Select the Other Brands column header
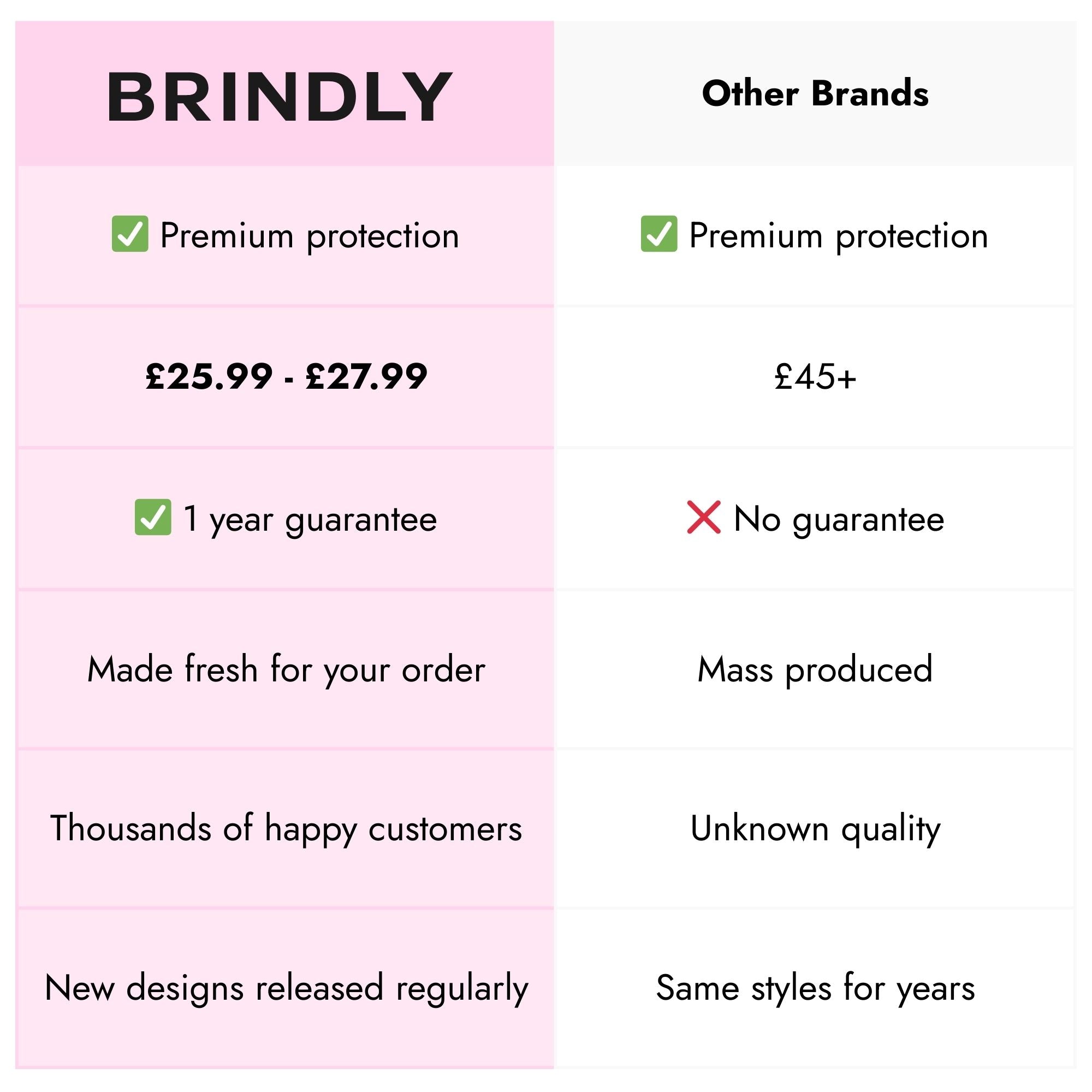The image size is (1092, 1092). point(815,93)
